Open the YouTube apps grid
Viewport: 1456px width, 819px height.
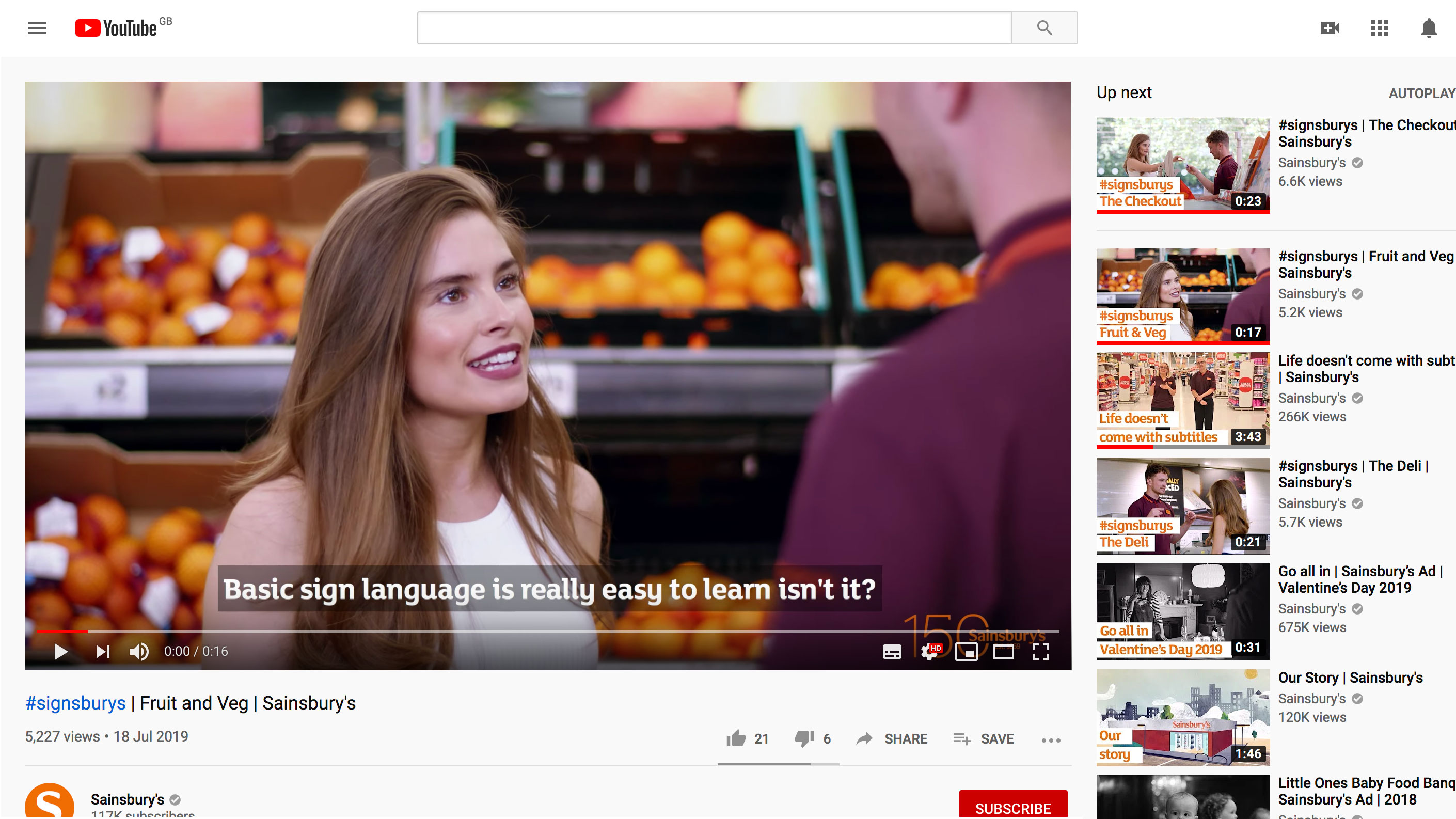tap(1379, 28)
